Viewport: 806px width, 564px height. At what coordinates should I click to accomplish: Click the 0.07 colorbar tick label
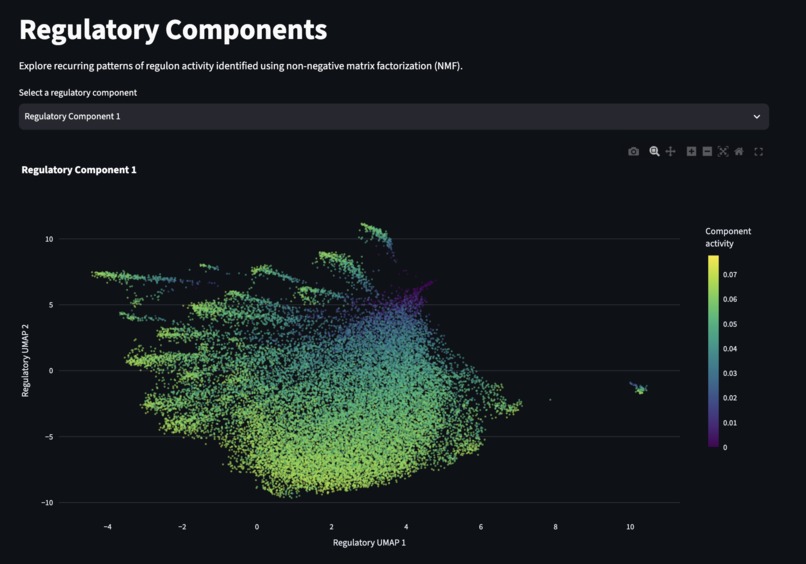click(x=730, y=275)
